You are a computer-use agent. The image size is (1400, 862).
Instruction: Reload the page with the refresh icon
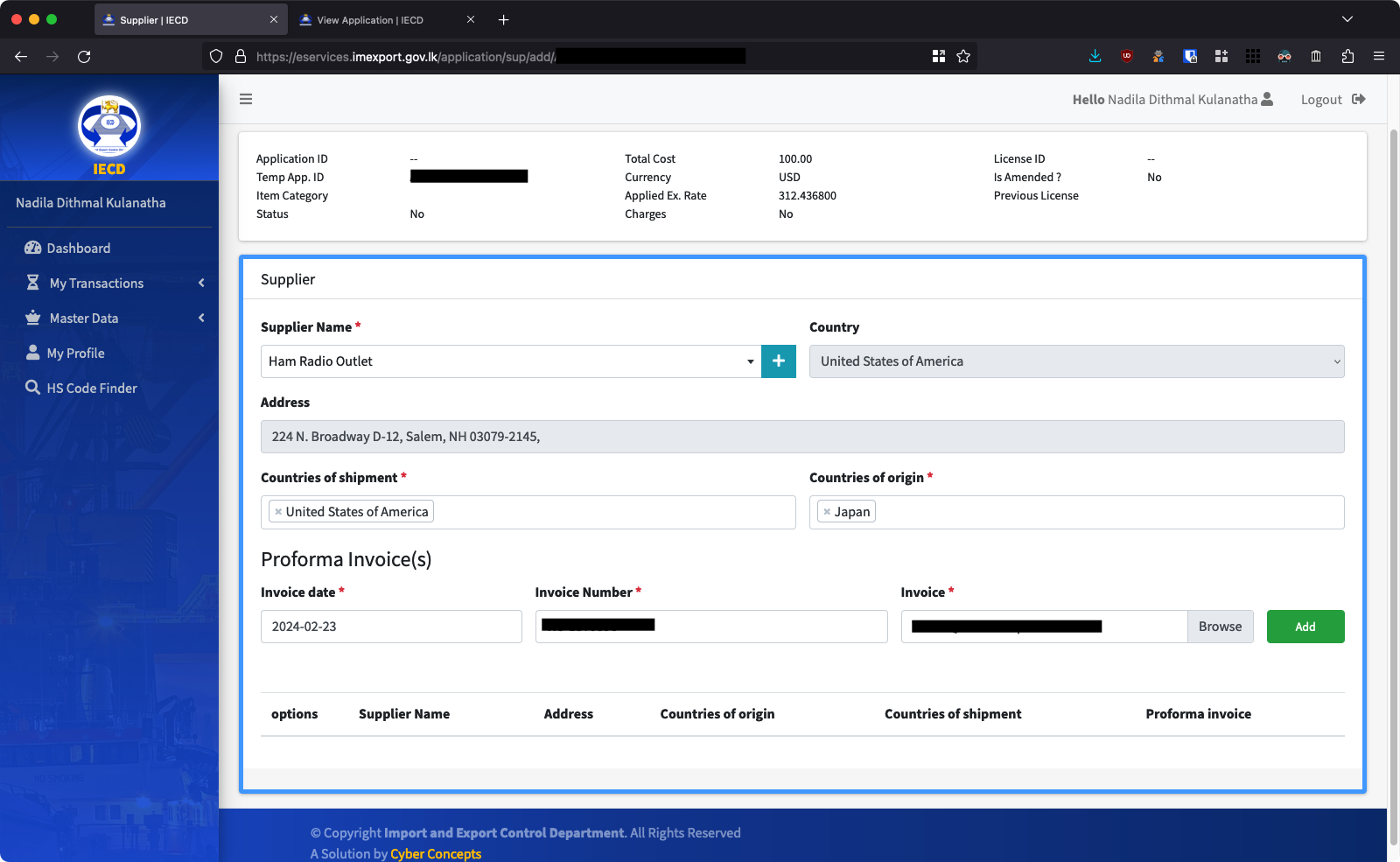(84, 56)
